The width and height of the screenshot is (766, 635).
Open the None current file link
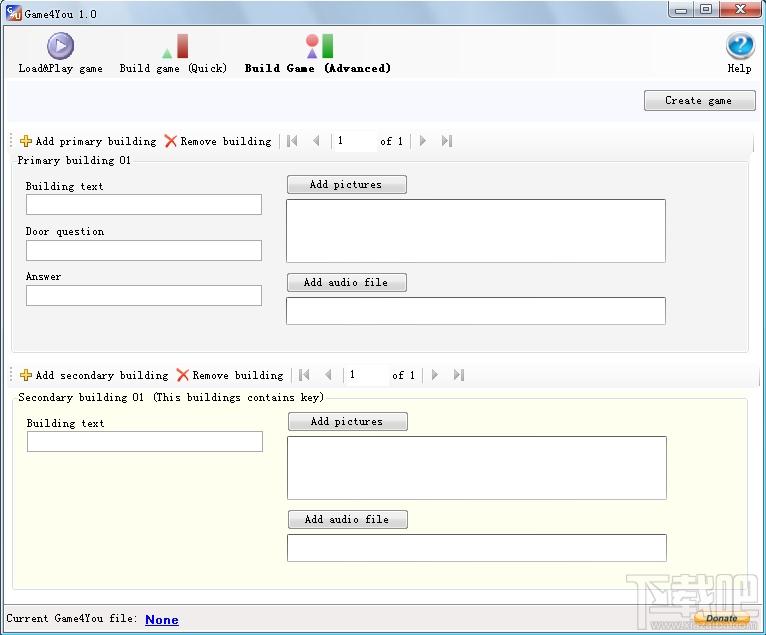[162, 619]
